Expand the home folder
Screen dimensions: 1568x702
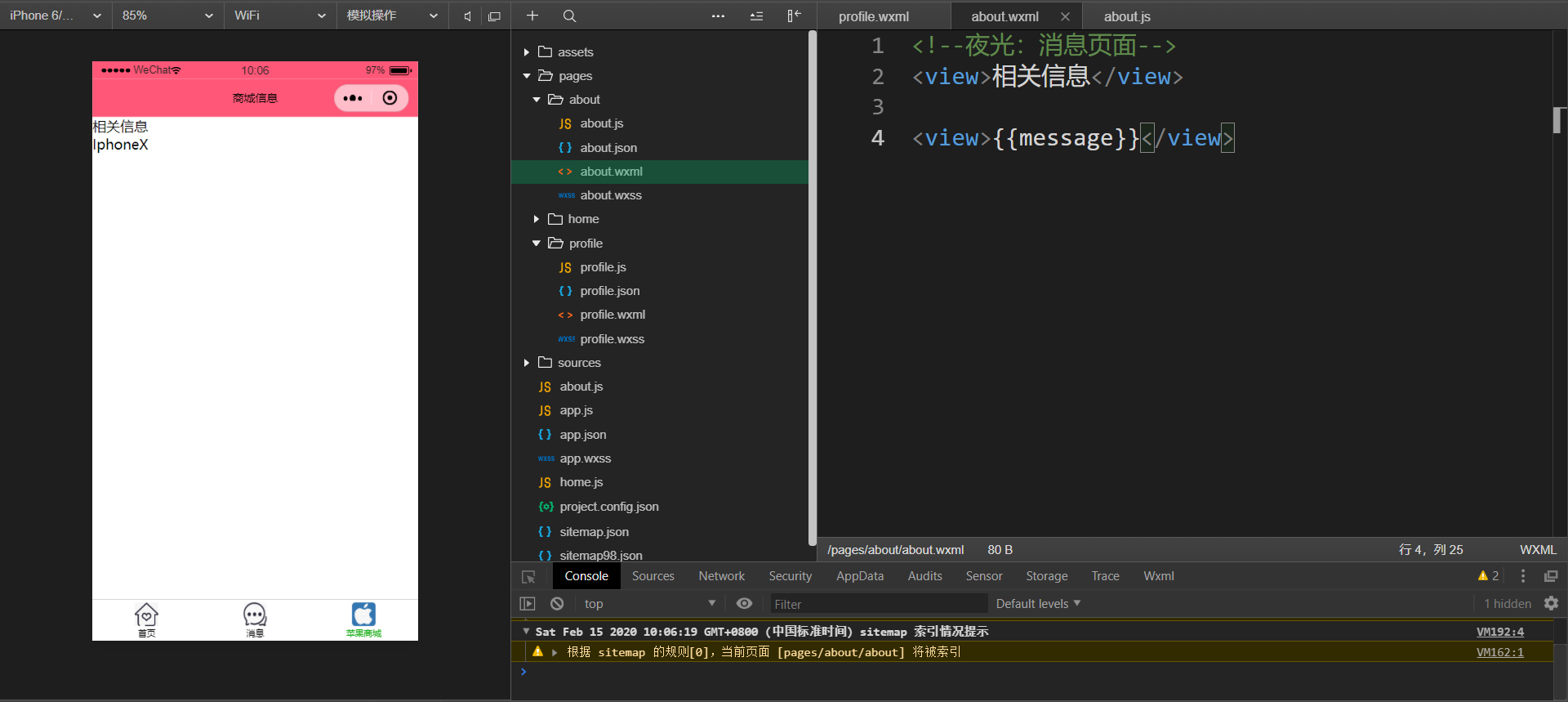coord(537,219)
